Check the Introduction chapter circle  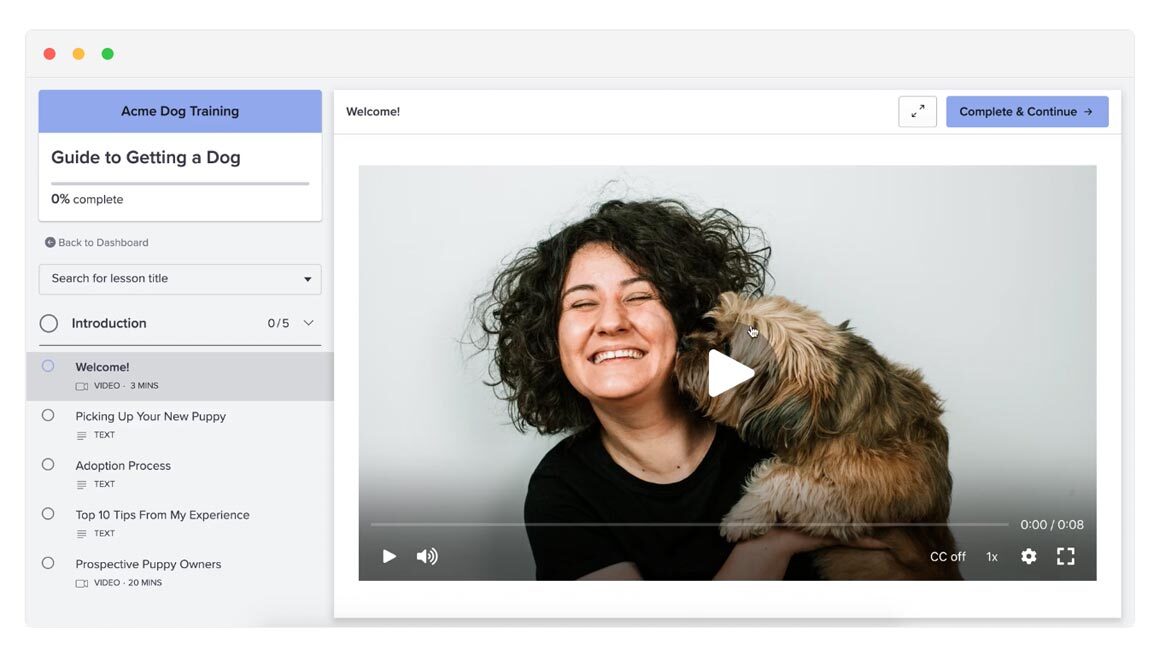49,323
